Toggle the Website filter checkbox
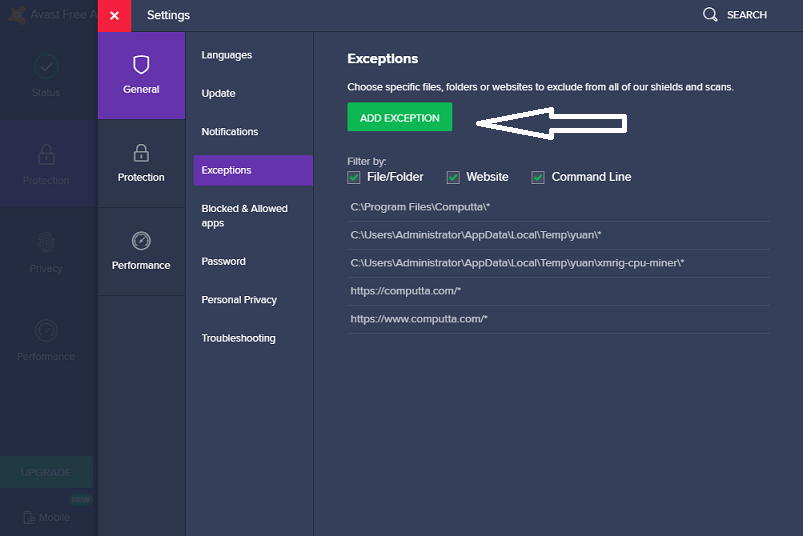 pyautogui.click(x=453, y=177)
